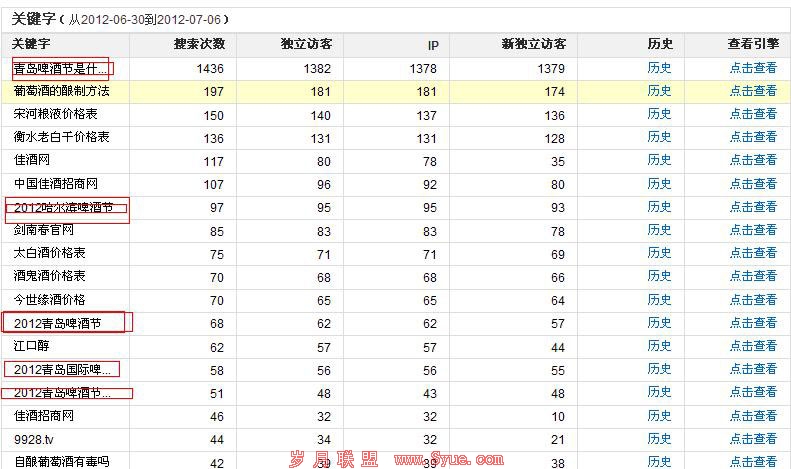Click the 查看引擎 column header
This screenshot has height=469, width=791.
[753, 44]
